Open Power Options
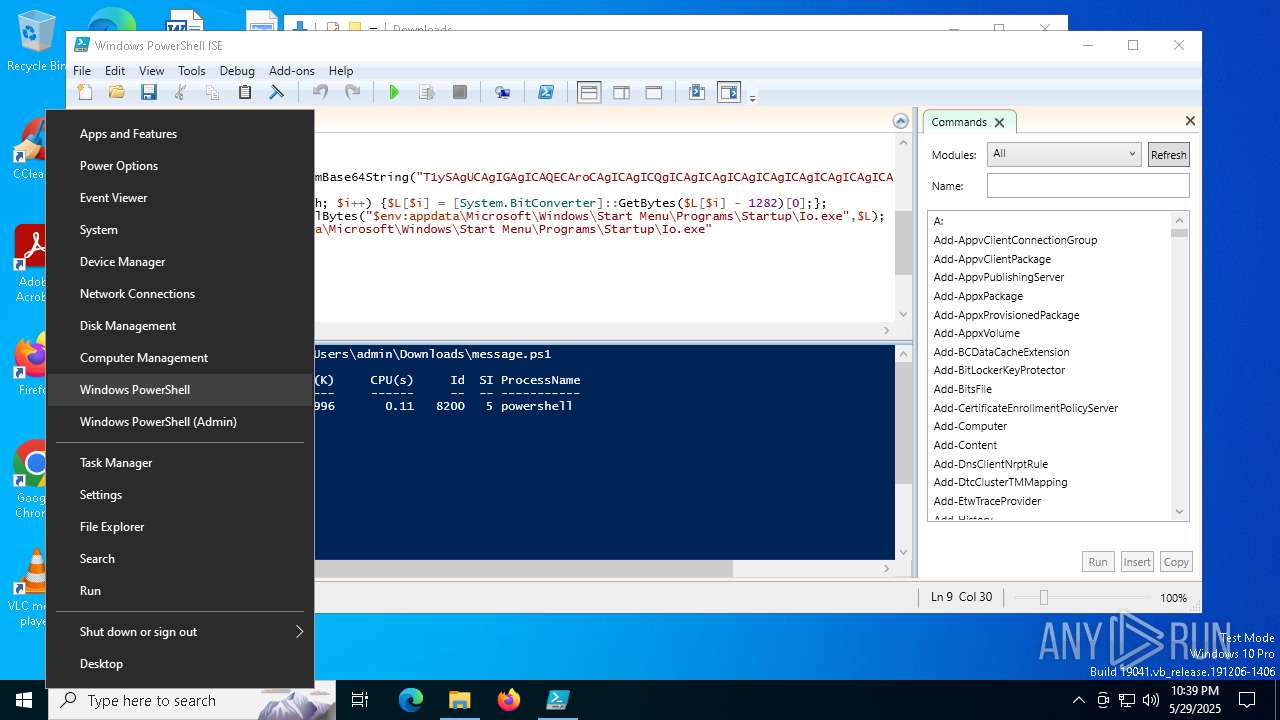 180,166
